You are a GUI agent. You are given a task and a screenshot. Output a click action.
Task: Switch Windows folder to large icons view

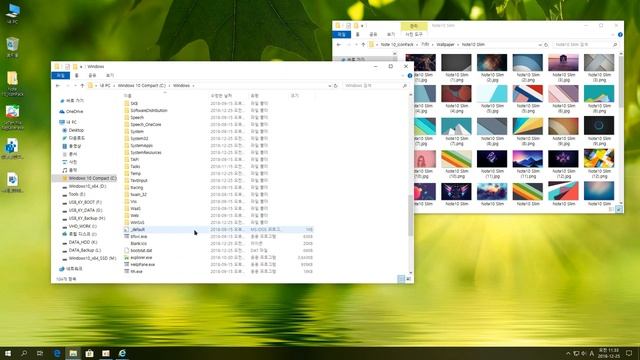(408, 279)
